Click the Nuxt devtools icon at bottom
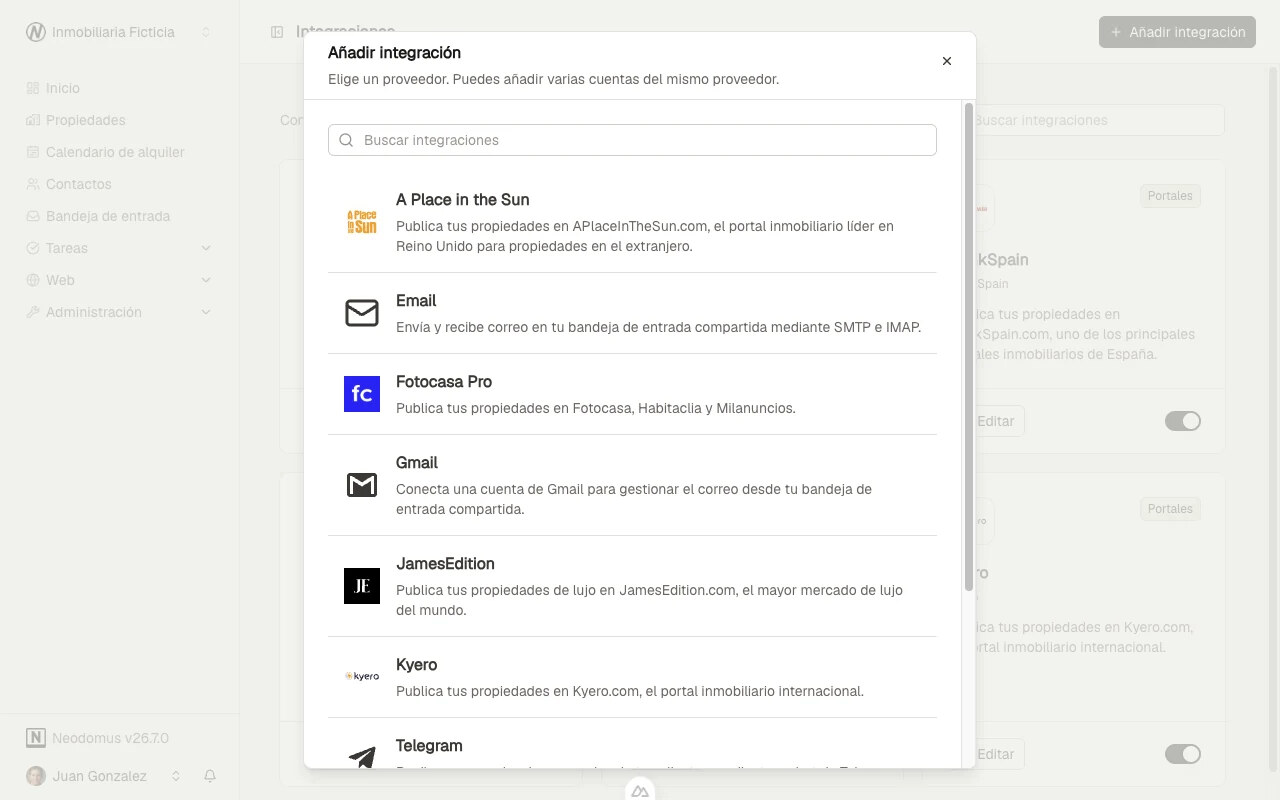1280x800 pixels. pyautogui.click(x=640, y=790)
